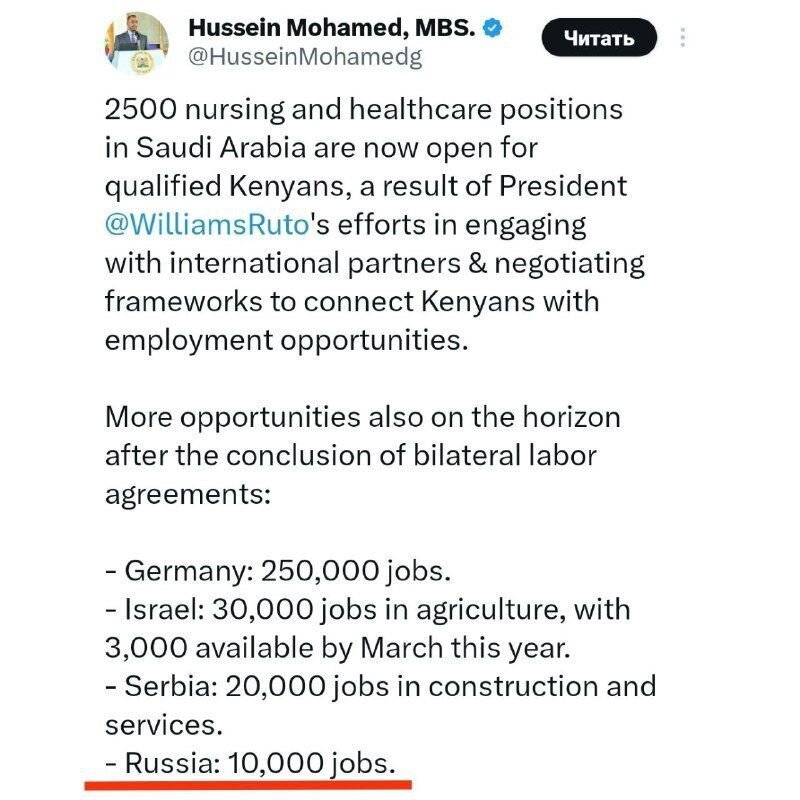
Task: Click the word 'services.' in the tweet
Action: (x=164, y=725)
